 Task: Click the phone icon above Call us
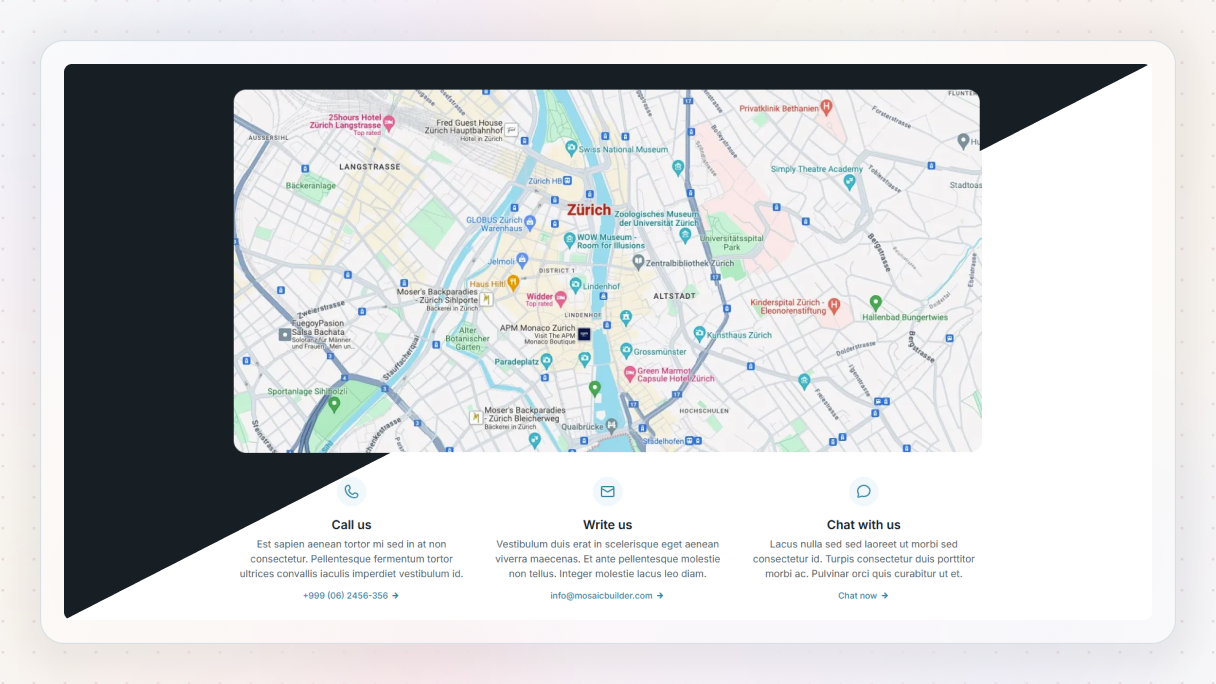click(x=351, y=491)
